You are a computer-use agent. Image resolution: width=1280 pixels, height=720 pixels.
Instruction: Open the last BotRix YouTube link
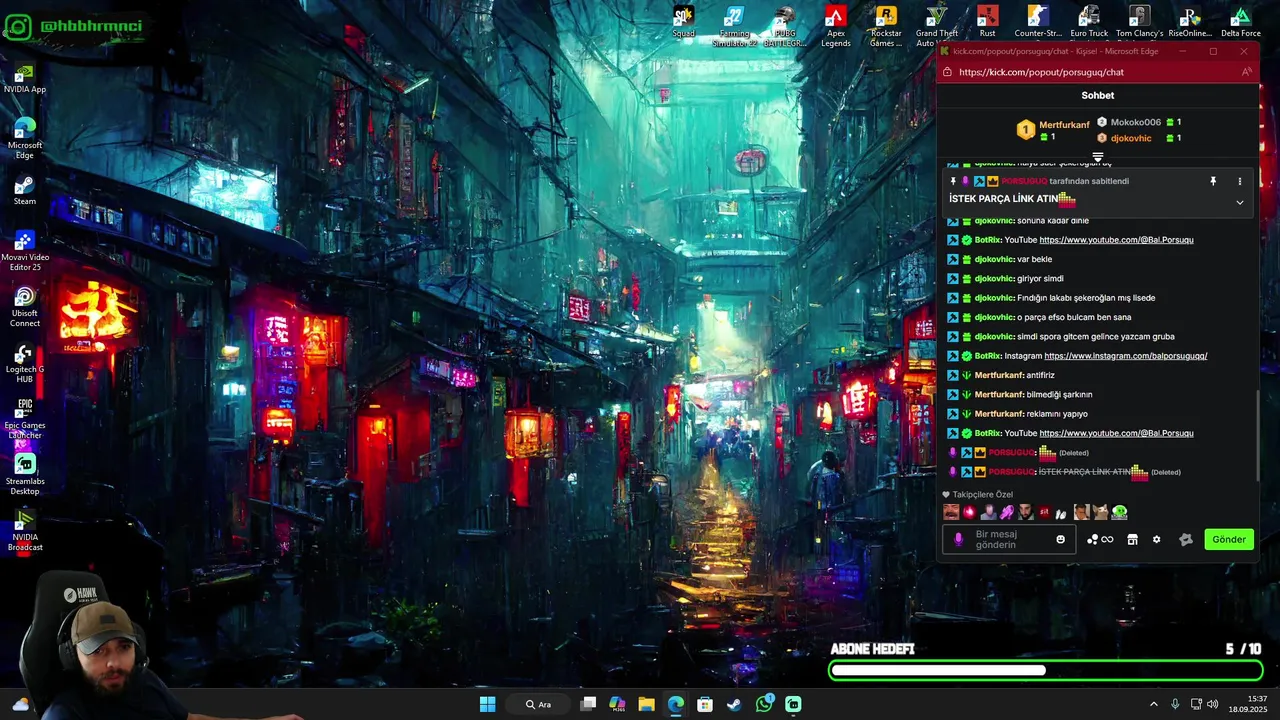1116,433
